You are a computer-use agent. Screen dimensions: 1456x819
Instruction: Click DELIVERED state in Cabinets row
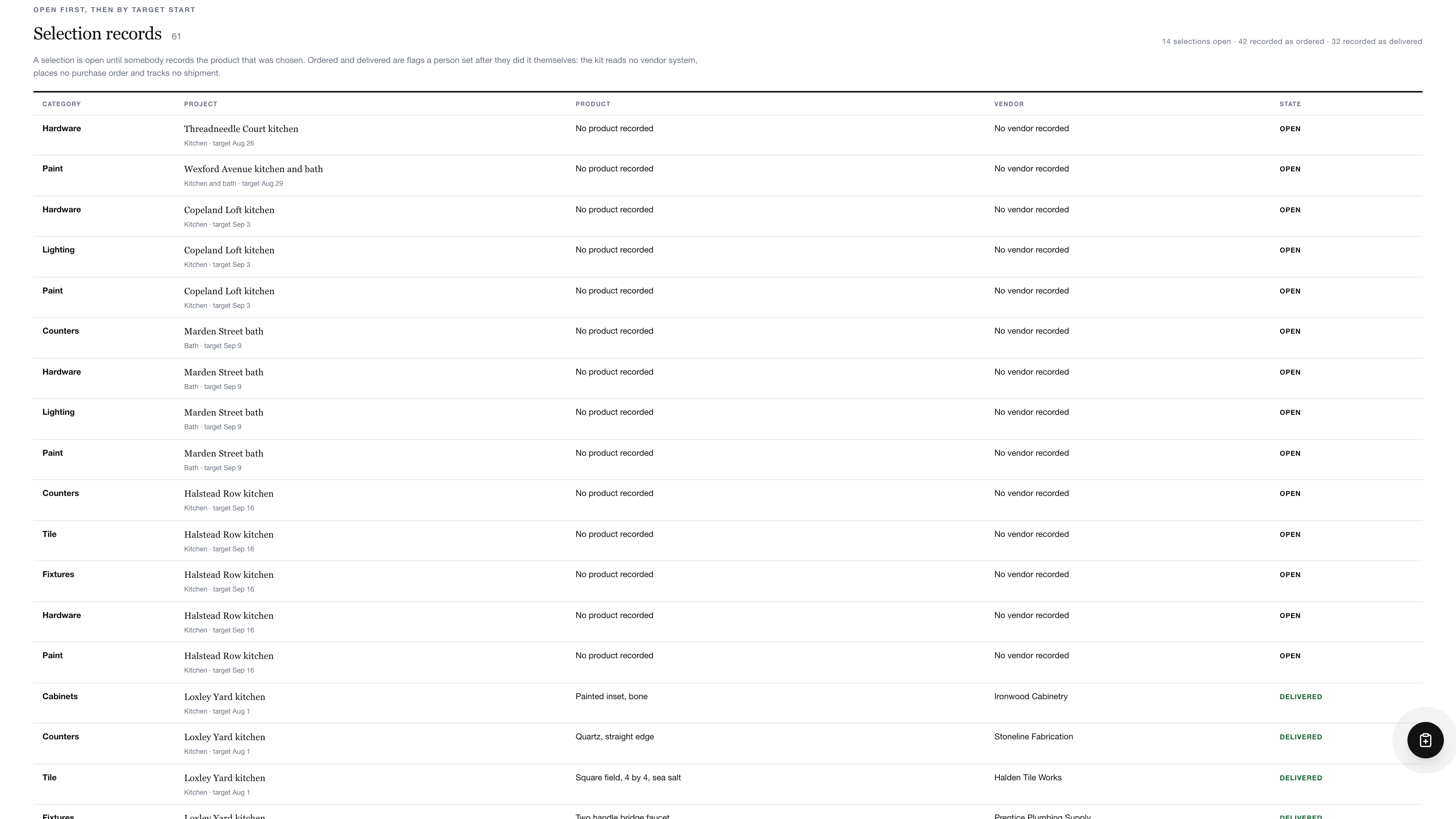point(1301,697)
